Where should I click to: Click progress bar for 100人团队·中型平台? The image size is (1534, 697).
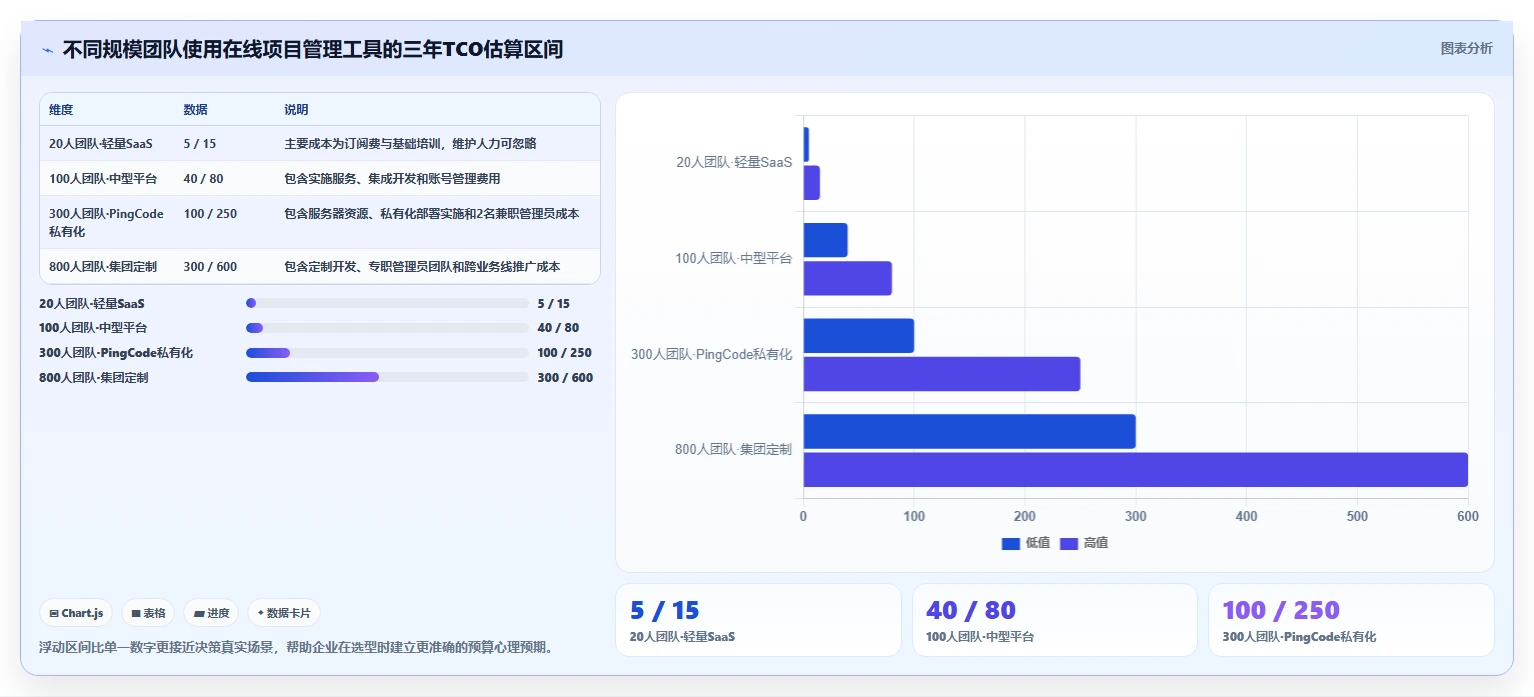tap(387, 328)
